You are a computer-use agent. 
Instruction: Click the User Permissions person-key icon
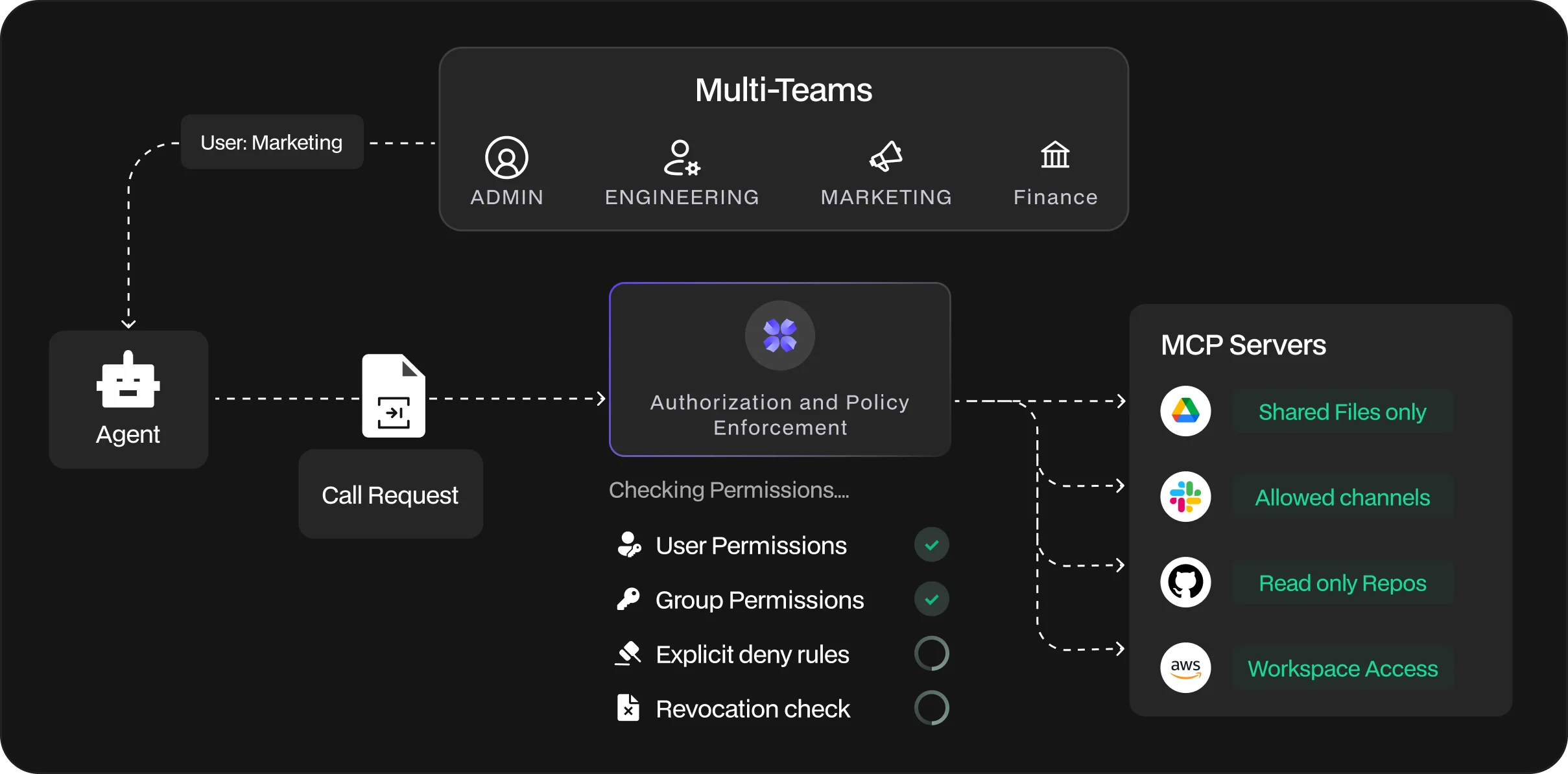pos(628,545)
